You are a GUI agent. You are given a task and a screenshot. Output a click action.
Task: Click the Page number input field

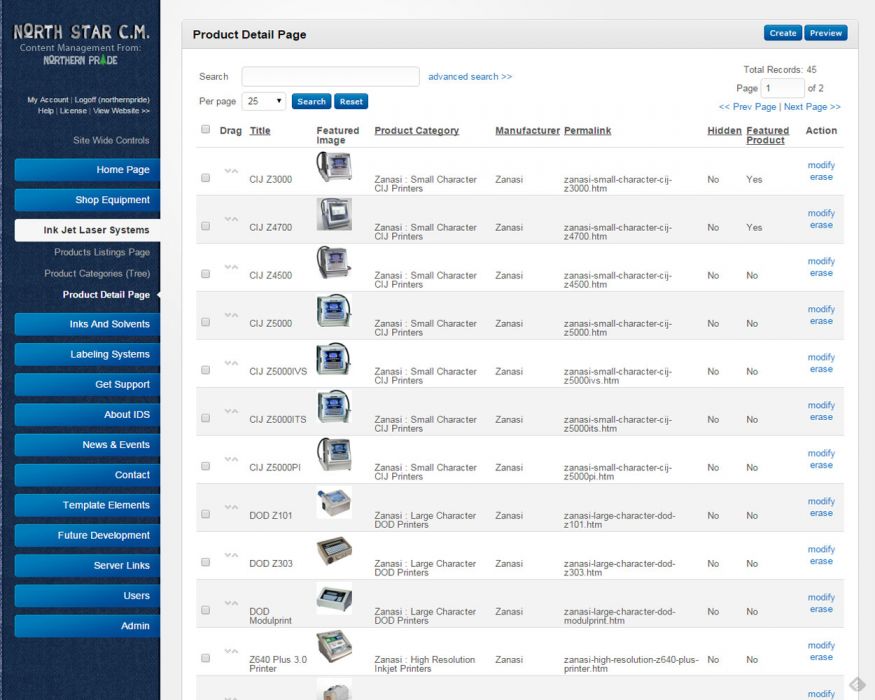[x=782, y=88]
